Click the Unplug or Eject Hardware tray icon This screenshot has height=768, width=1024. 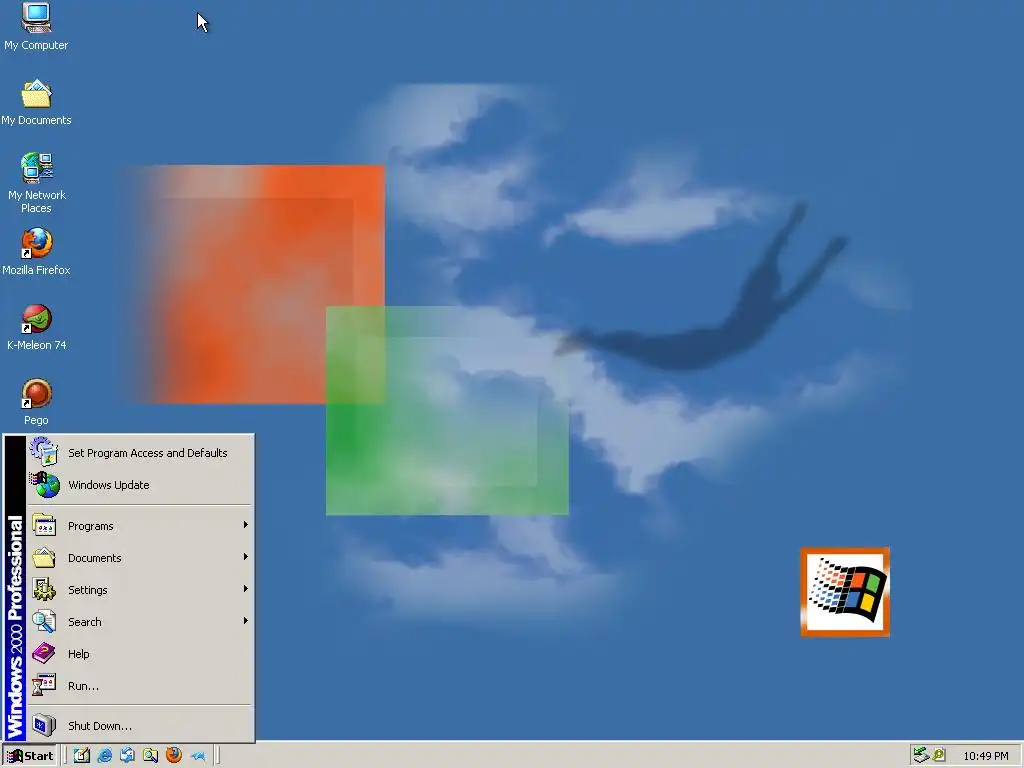pos(921,755)
